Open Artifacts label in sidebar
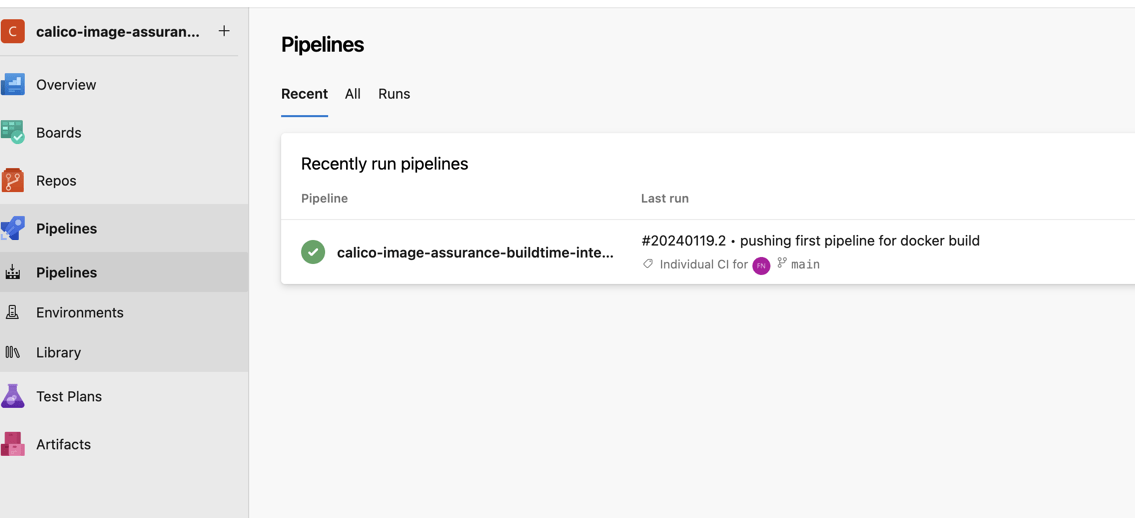 (x=64, y=444)
